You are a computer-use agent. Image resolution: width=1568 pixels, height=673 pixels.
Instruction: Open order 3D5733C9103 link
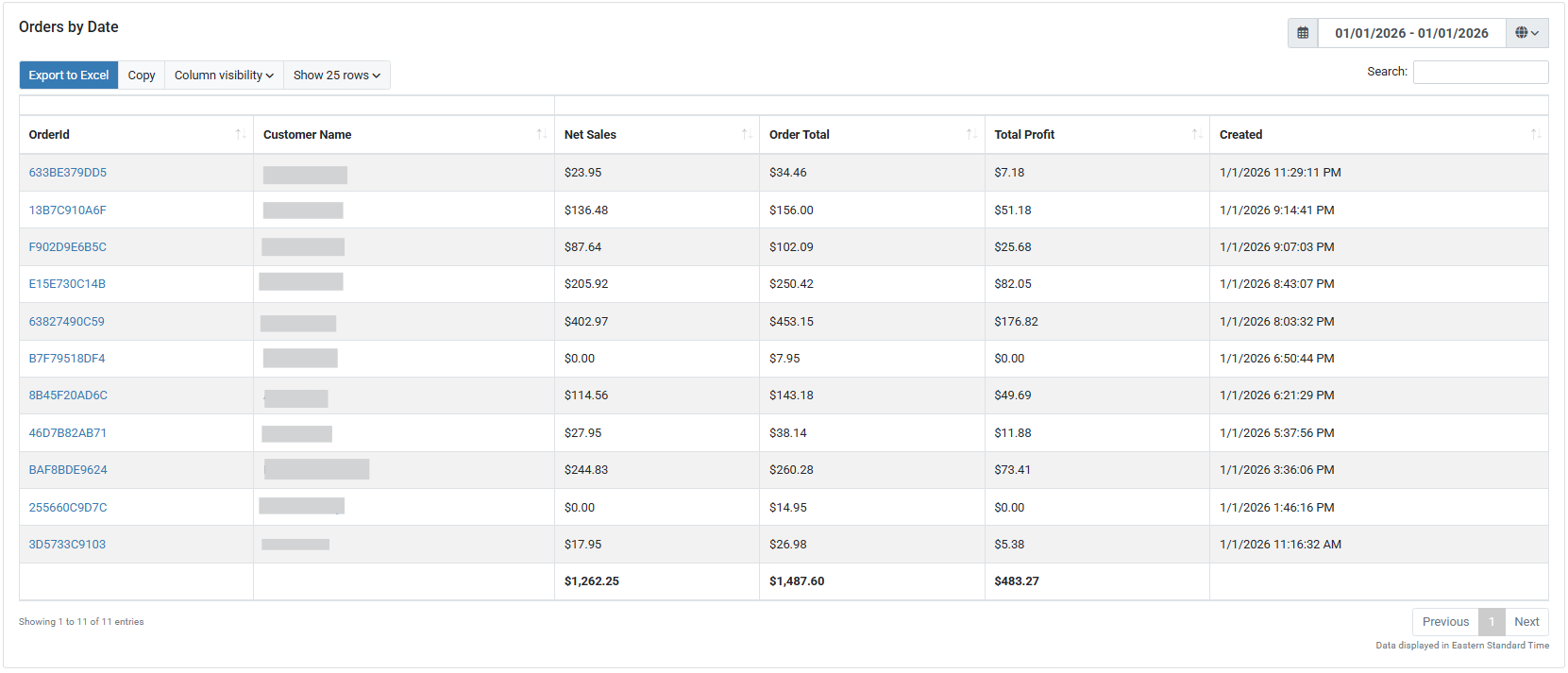[67, 545]
